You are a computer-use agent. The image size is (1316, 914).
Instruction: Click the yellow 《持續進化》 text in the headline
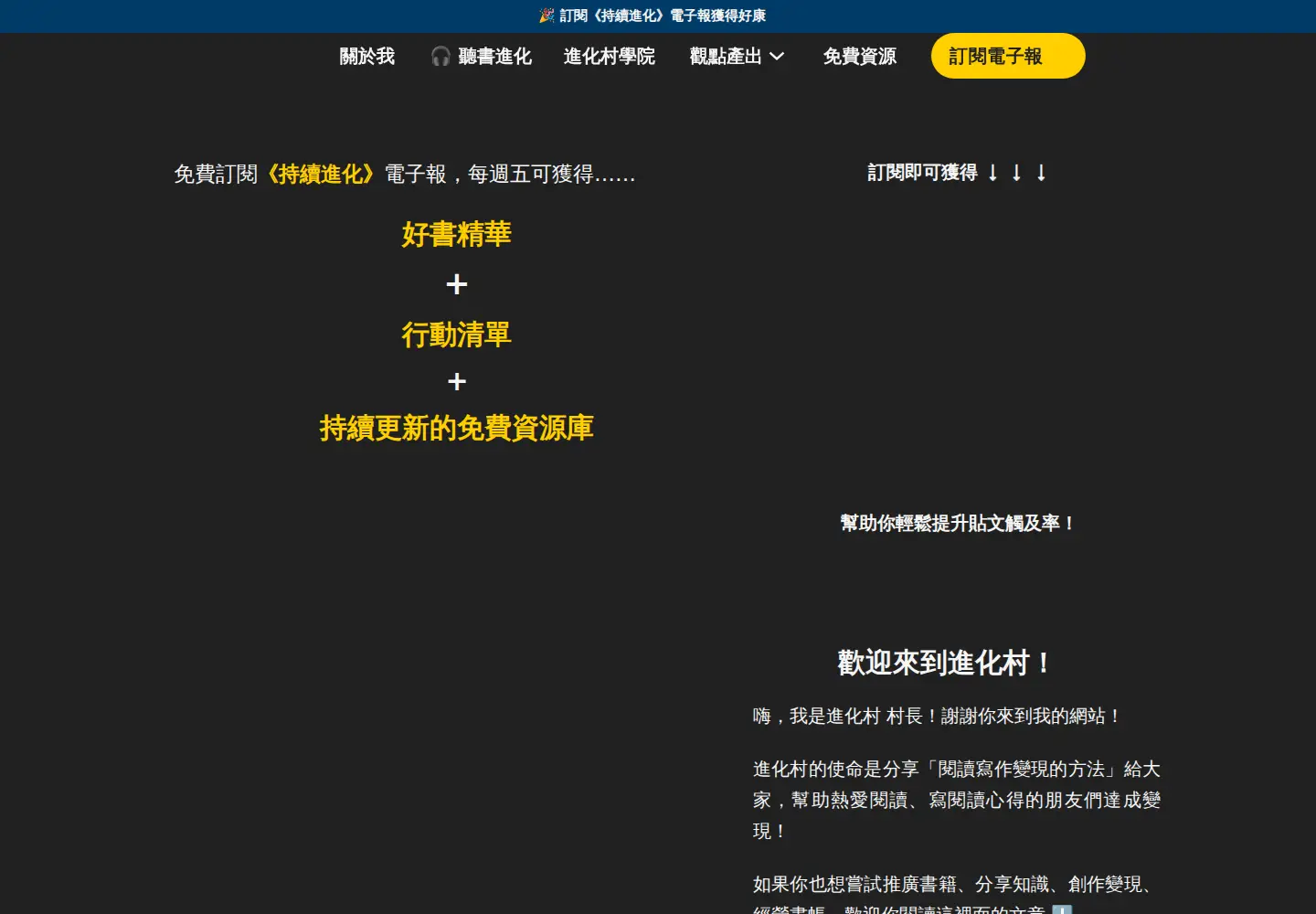322,174
